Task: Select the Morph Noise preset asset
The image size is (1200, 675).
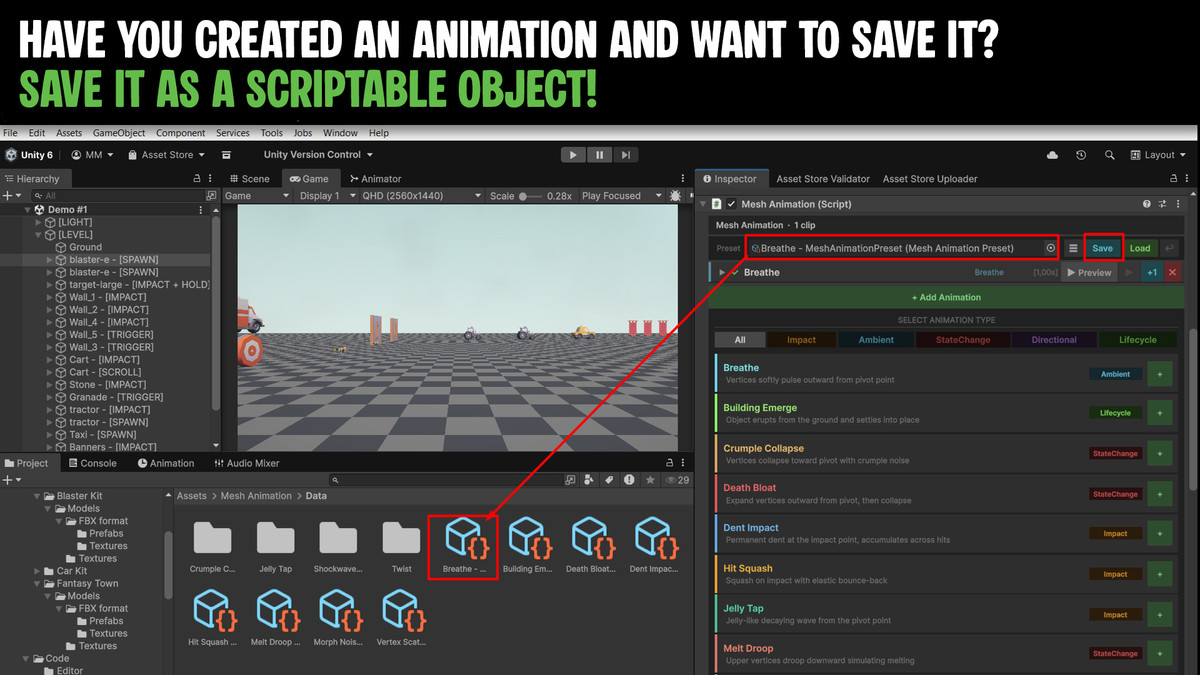Action: pos(337,619)
